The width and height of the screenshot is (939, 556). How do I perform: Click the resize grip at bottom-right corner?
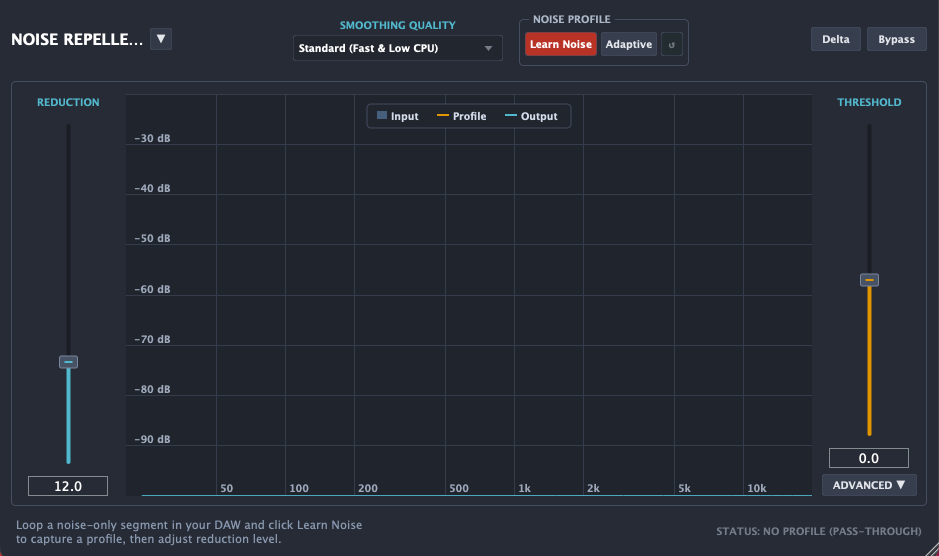click(x=931, y=549)
